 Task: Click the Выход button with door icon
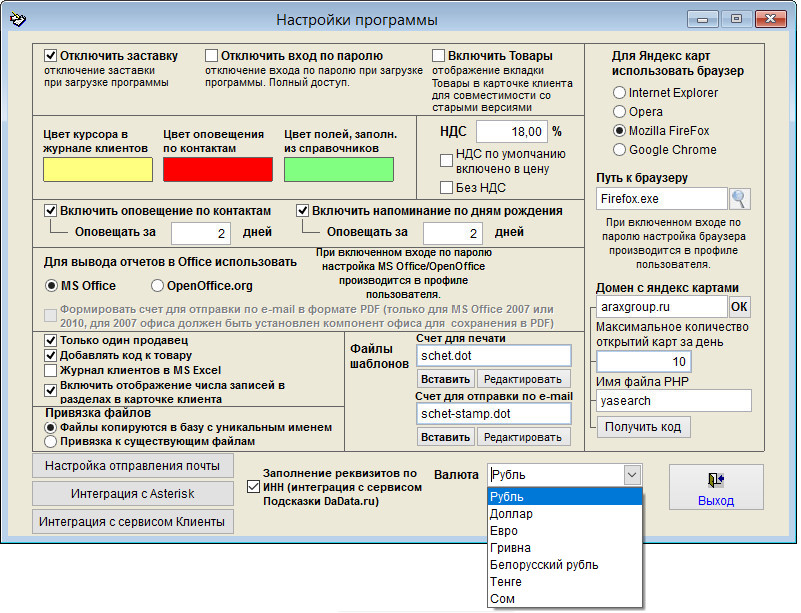716,487
